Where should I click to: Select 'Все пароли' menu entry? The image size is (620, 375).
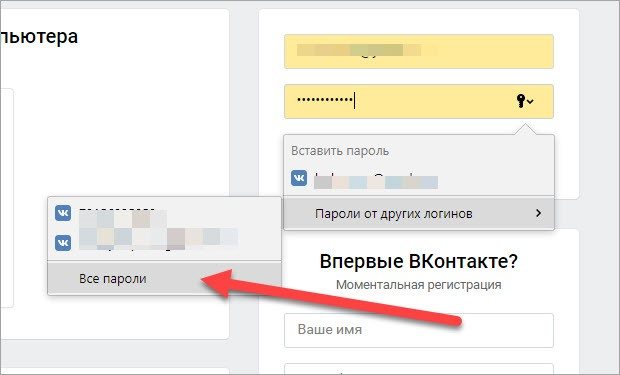coord(164,278)
